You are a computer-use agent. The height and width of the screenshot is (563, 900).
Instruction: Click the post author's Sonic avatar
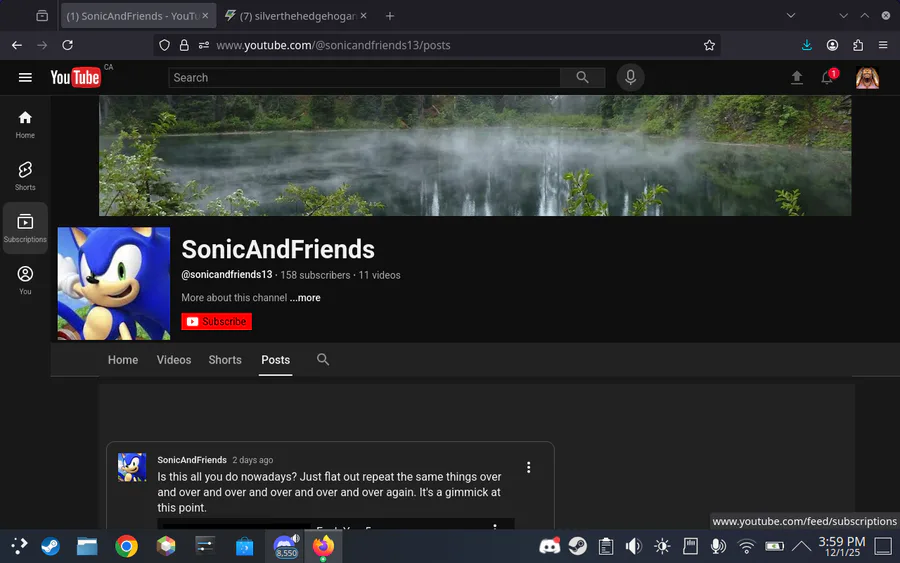(x=132, y=467)
